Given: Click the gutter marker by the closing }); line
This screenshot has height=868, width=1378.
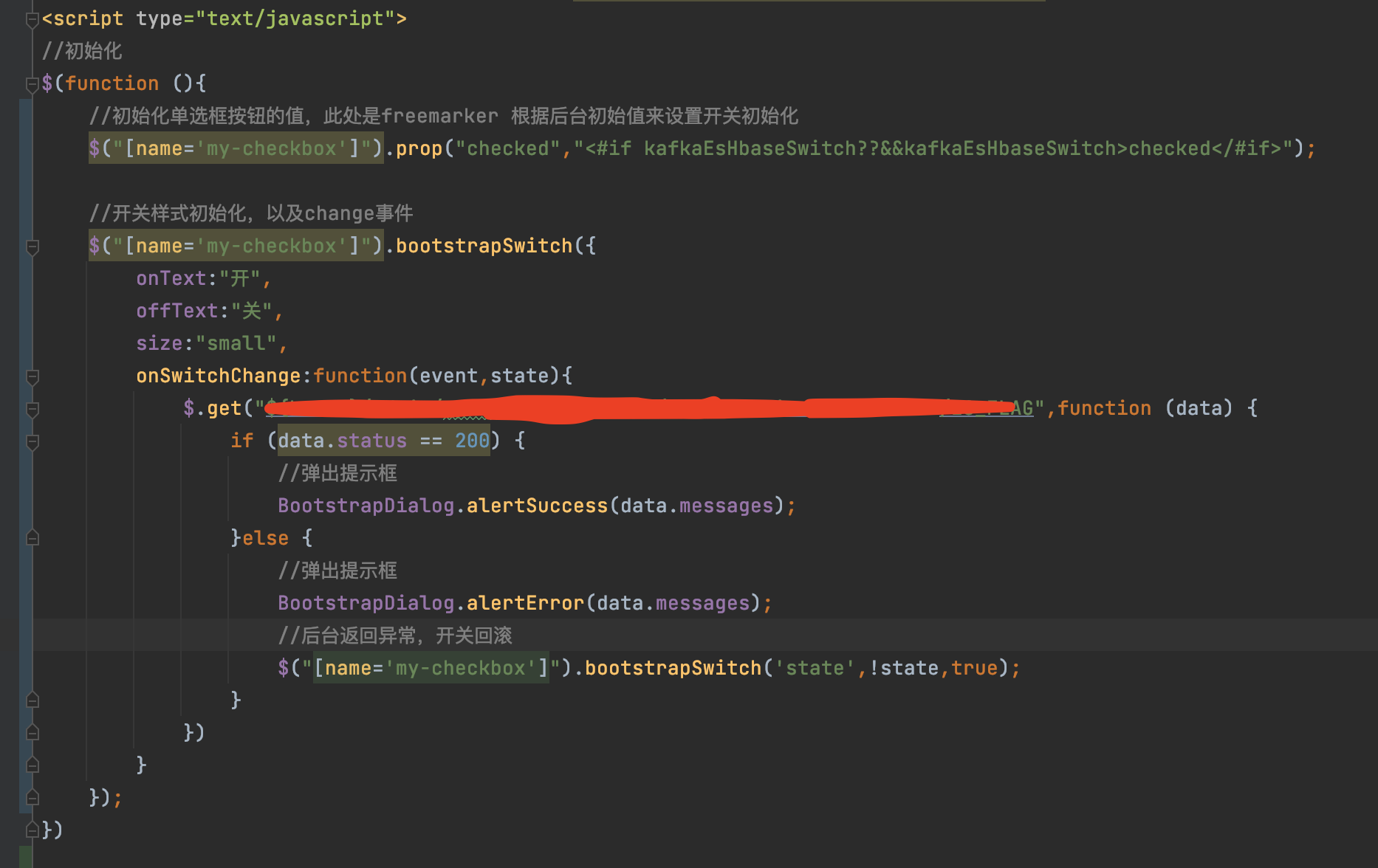Looking at the screenshot, I should [32, 797].
